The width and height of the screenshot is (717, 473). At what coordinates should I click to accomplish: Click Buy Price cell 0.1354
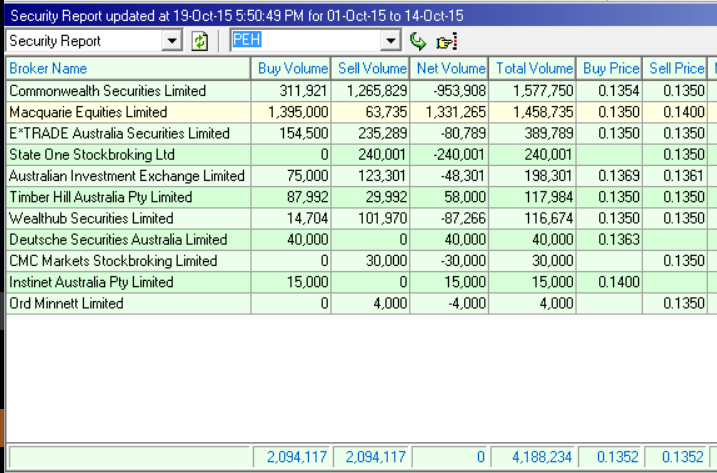click(x=610, y=91)
